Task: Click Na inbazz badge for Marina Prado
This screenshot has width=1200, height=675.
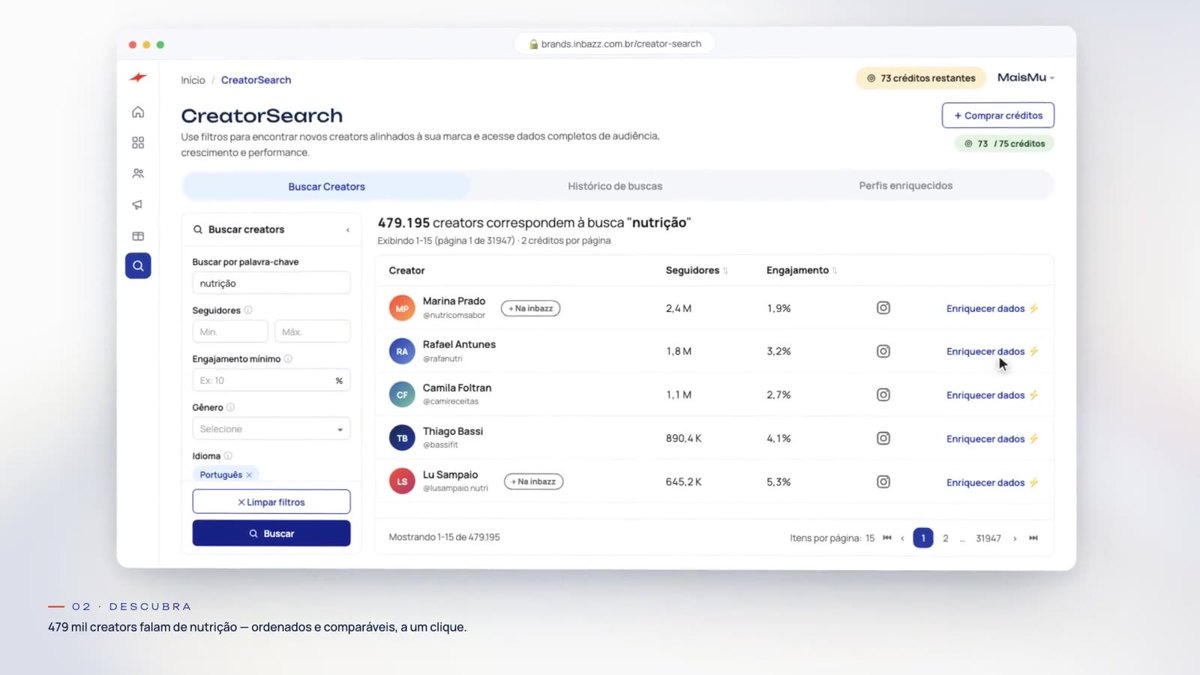Action: (x=530, y=308)
